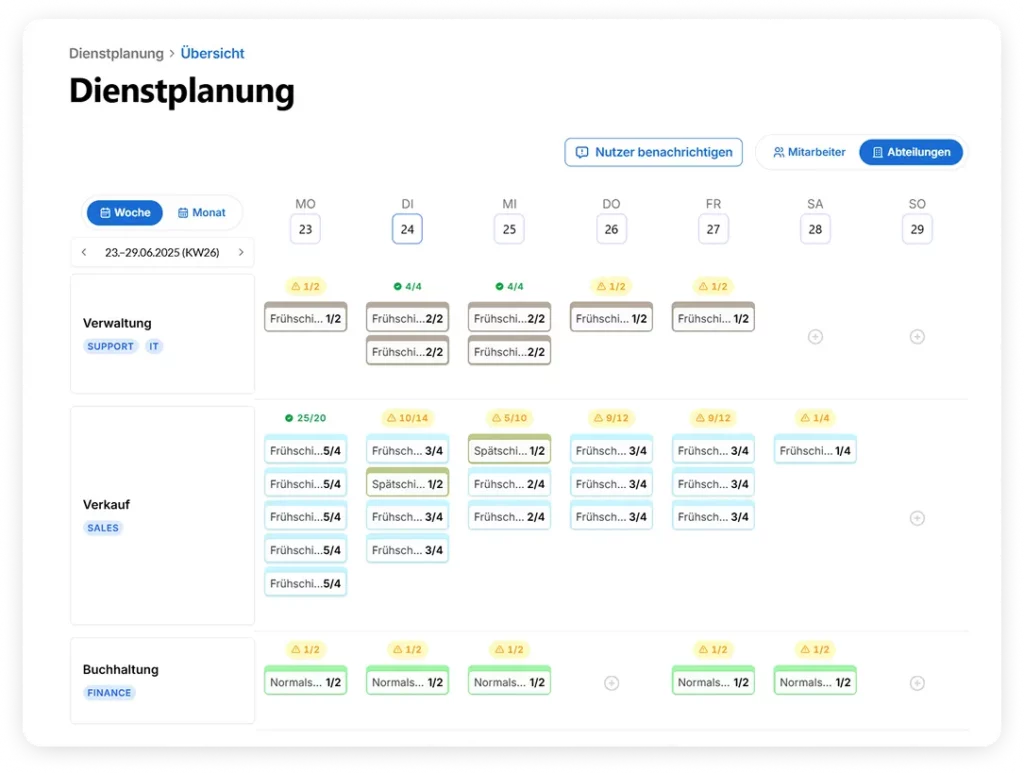Add shift for Buchhaltung on Sunday 29

coord(917,683)
